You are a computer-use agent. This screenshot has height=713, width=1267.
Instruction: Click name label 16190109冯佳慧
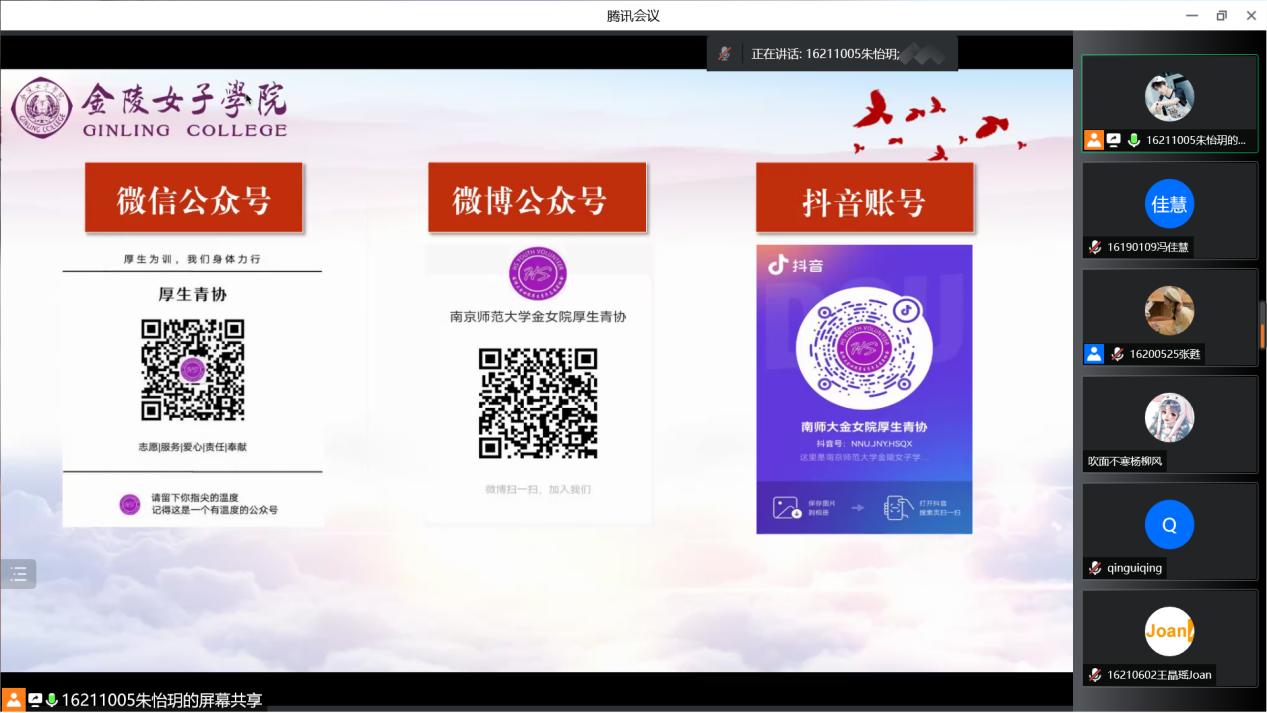(1149, 247)
